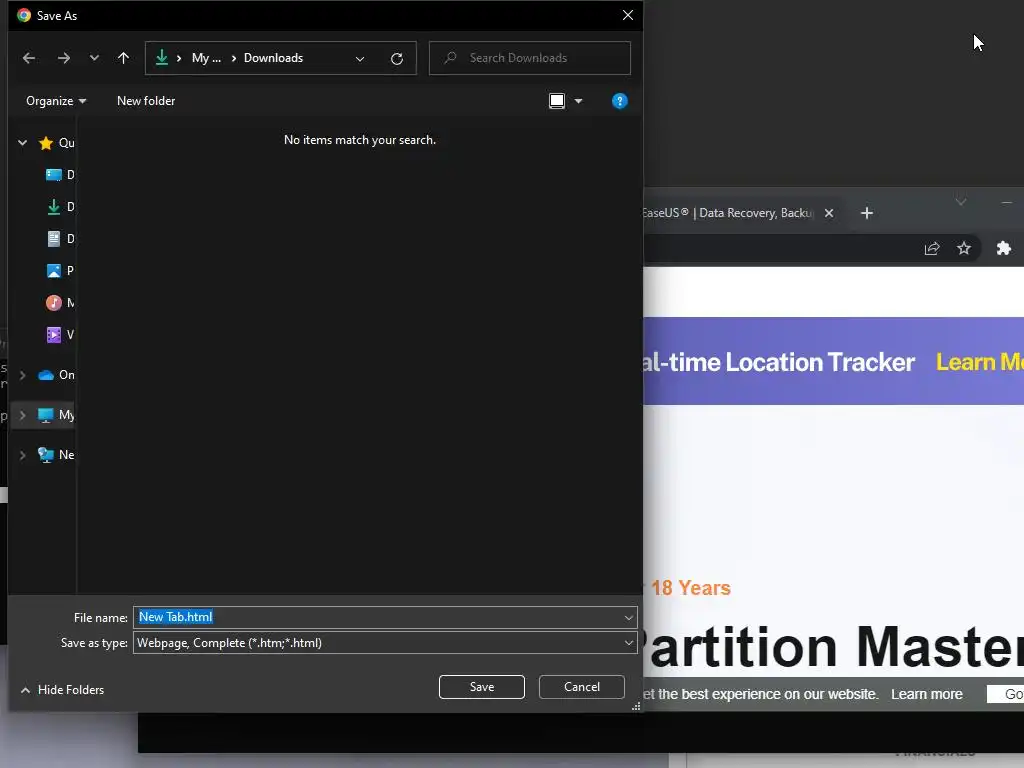Screen dimensions: 1024x768
Task: Select My PC computer item
Action: pyautogui.click(x=56, y=415)
